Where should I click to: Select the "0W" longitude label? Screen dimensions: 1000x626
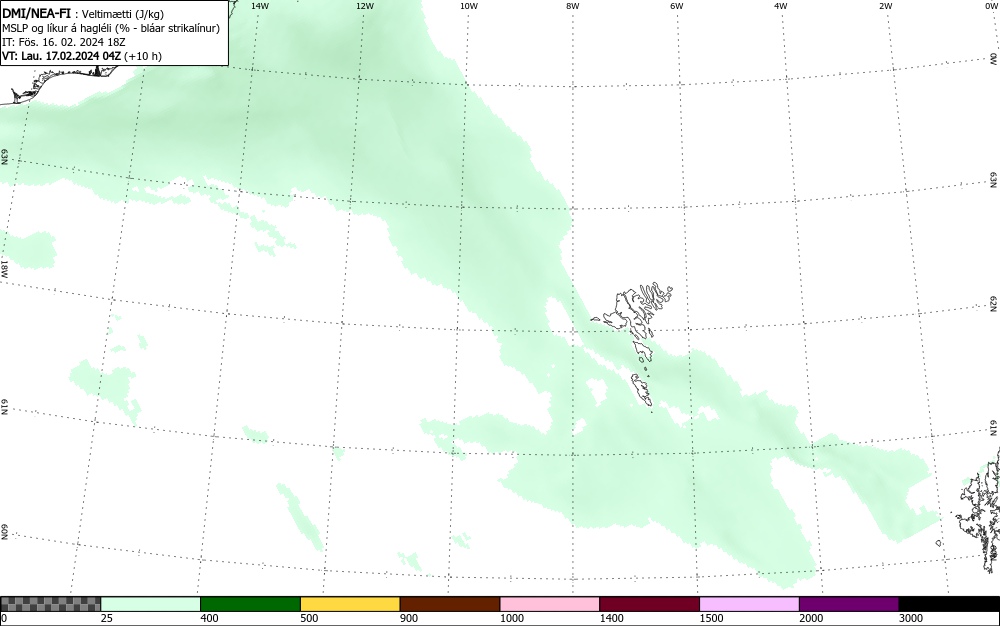pyautogui.click(x=990, y=6)
